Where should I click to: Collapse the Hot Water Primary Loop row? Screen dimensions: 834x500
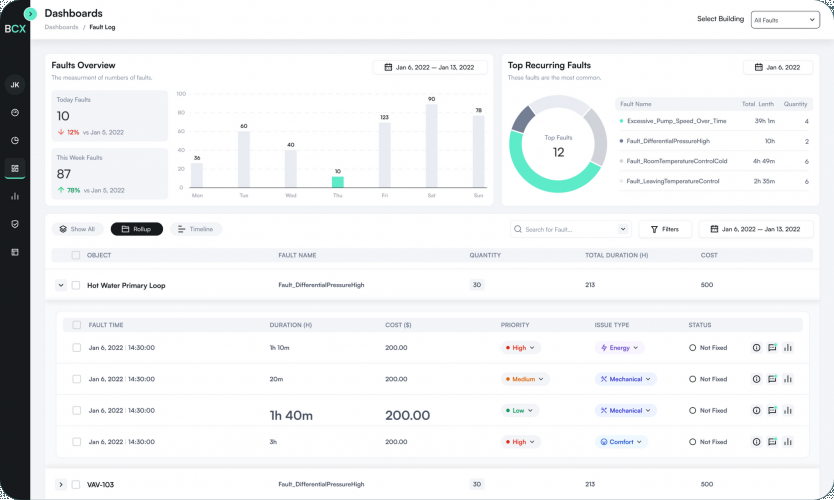tap(60, 285)
